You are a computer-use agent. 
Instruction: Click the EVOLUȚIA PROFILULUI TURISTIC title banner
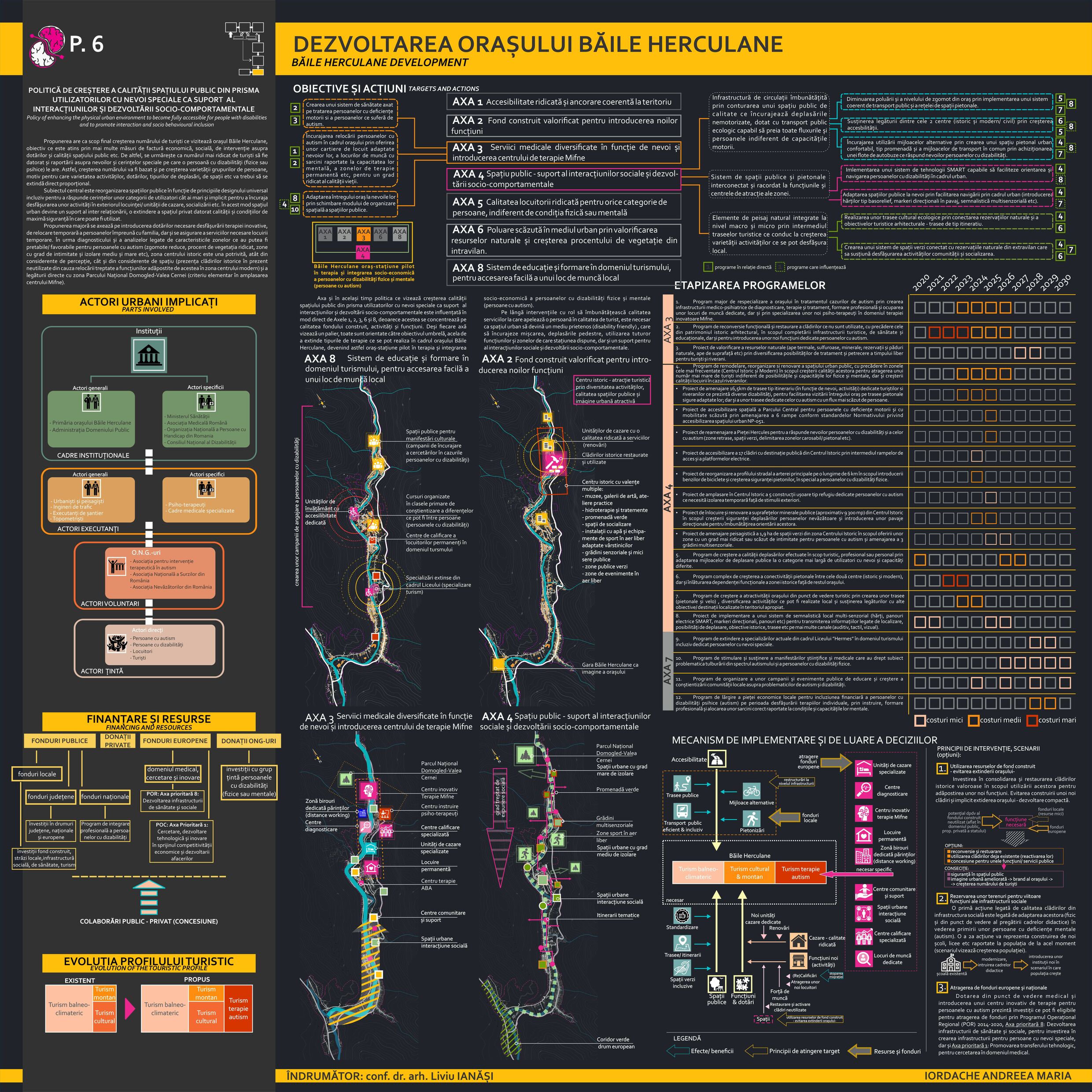(x=149, y=964)
